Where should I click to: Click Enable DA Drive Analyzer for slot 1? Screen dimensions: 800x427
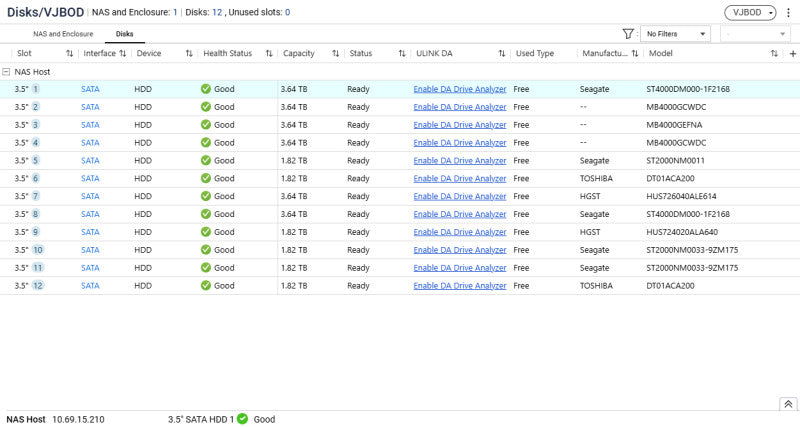pos(460,89)
